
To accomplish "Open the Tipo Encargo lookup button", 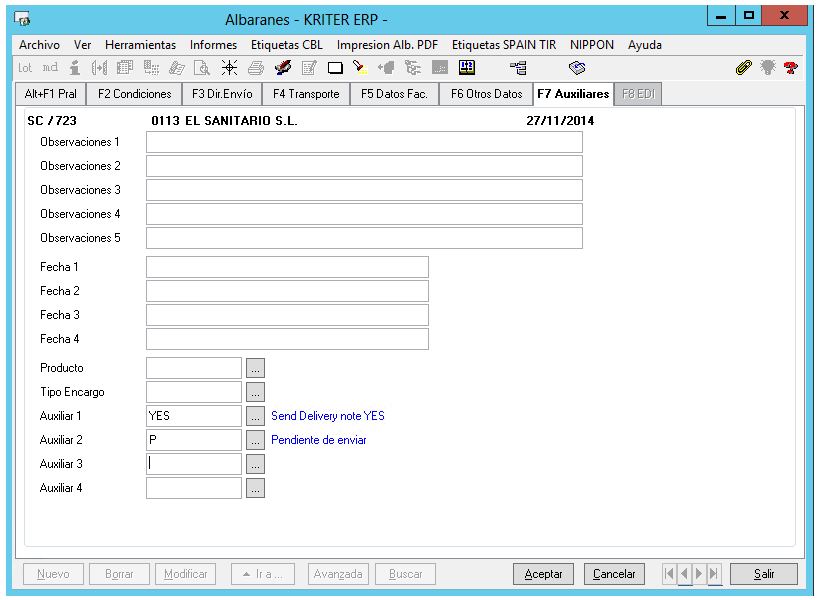I will coord(255,392).
